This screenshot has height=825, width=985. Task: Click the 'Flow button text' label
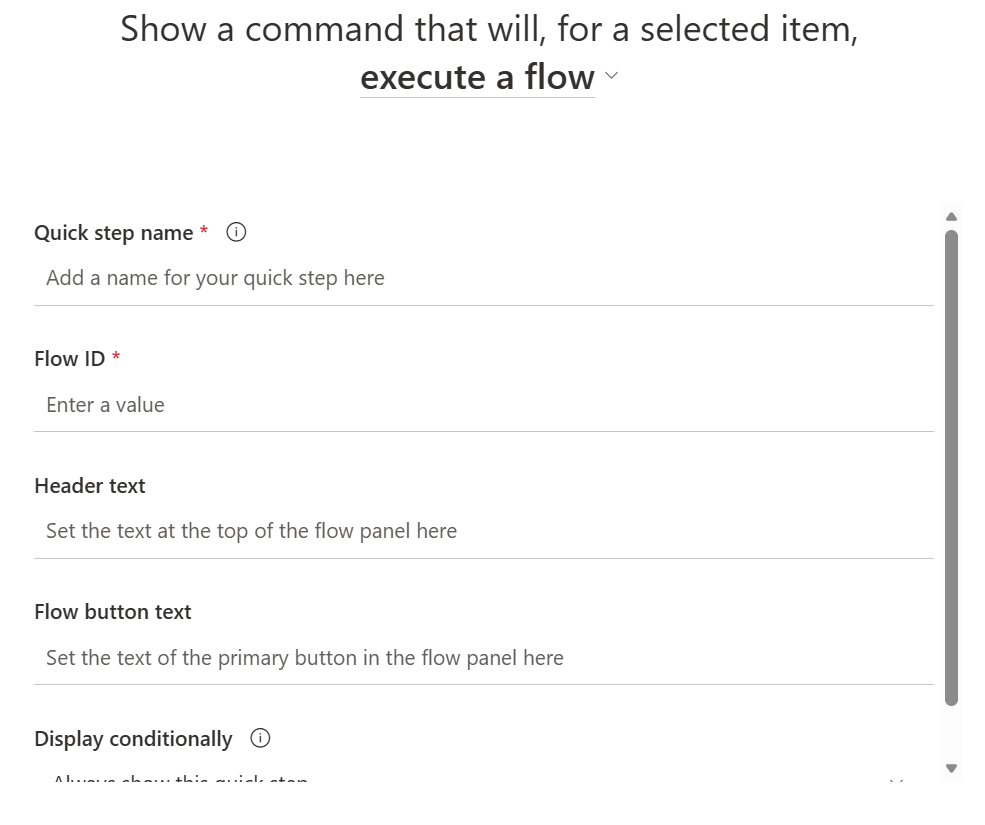pos(112,612)
